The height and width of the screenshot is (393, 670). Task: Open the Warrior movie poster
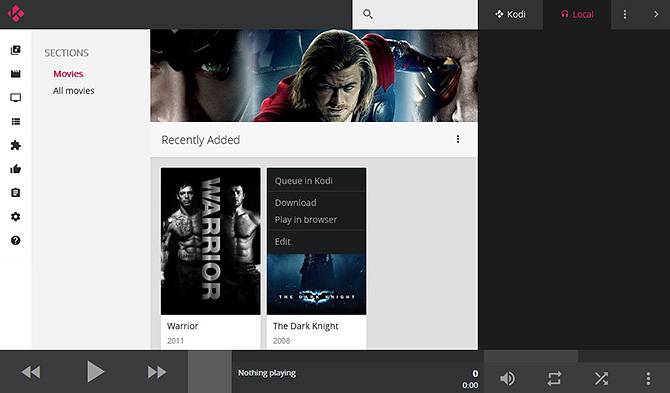pyautogui.click(x=211, y=241)
